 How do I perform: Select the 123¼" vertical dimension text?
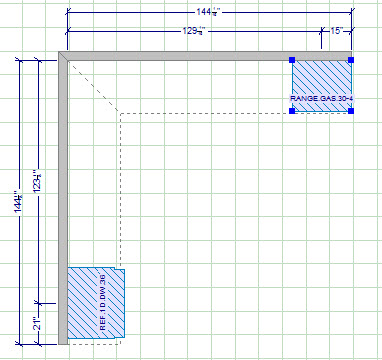(x=37, y=182)
